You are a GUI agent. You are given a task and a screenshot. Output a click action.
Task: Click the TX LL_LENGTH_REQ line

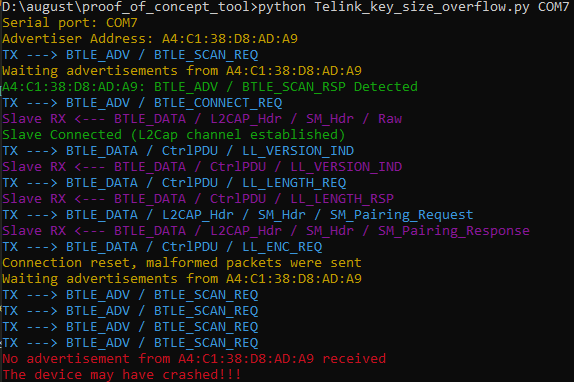point(174,183)
